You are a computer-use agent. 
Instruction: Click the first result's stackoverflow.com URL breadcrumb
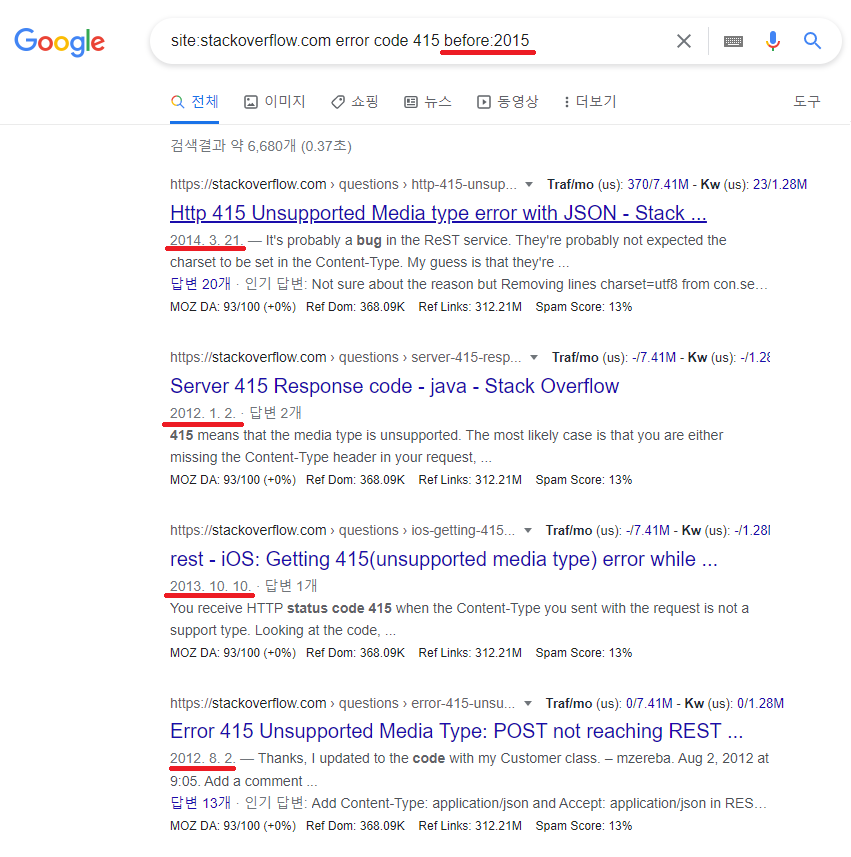coord(343,185)
